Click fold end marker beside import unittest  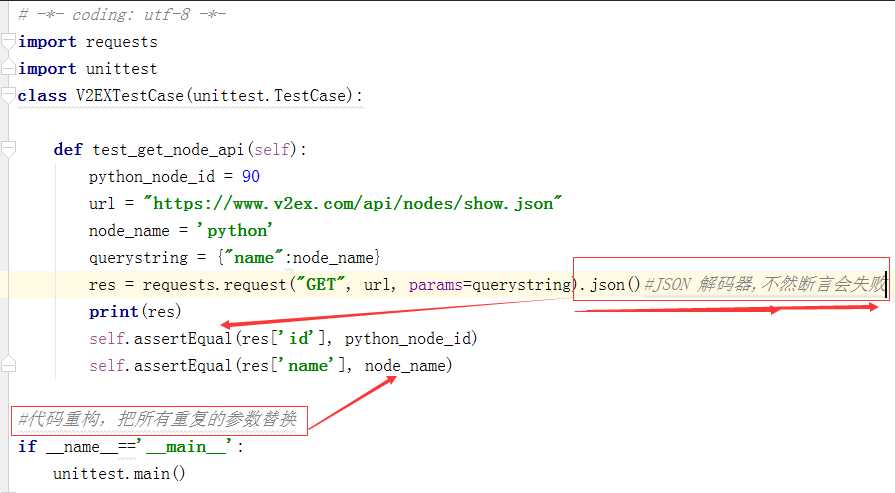coord(8,69)
